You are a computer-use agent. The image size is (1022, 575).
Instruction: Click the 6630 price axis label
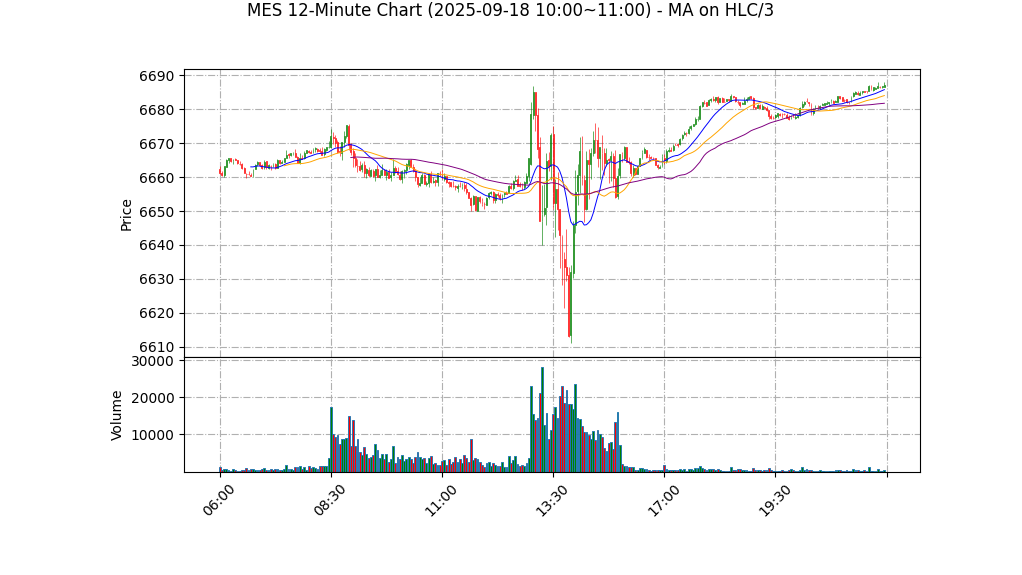click(157, 280)
